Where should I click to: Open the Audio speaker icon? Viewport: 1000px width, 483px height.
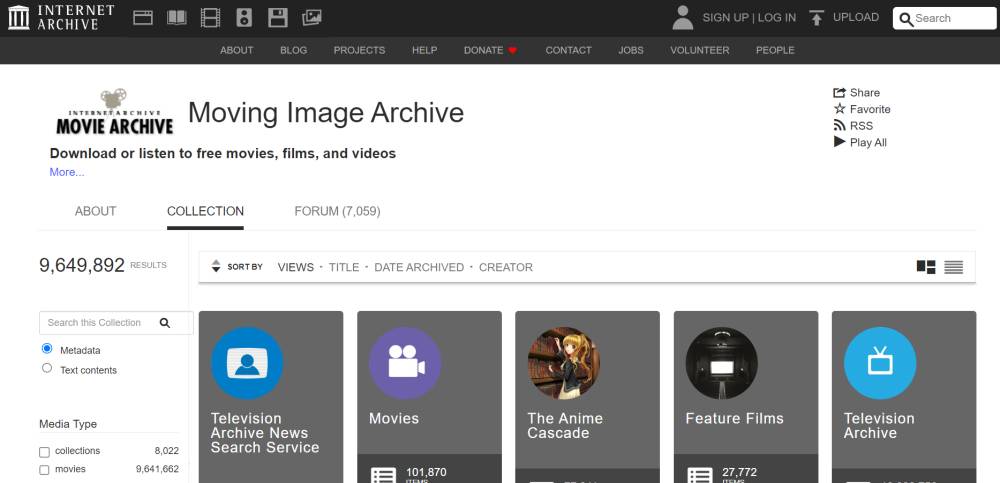coord(244,17)
